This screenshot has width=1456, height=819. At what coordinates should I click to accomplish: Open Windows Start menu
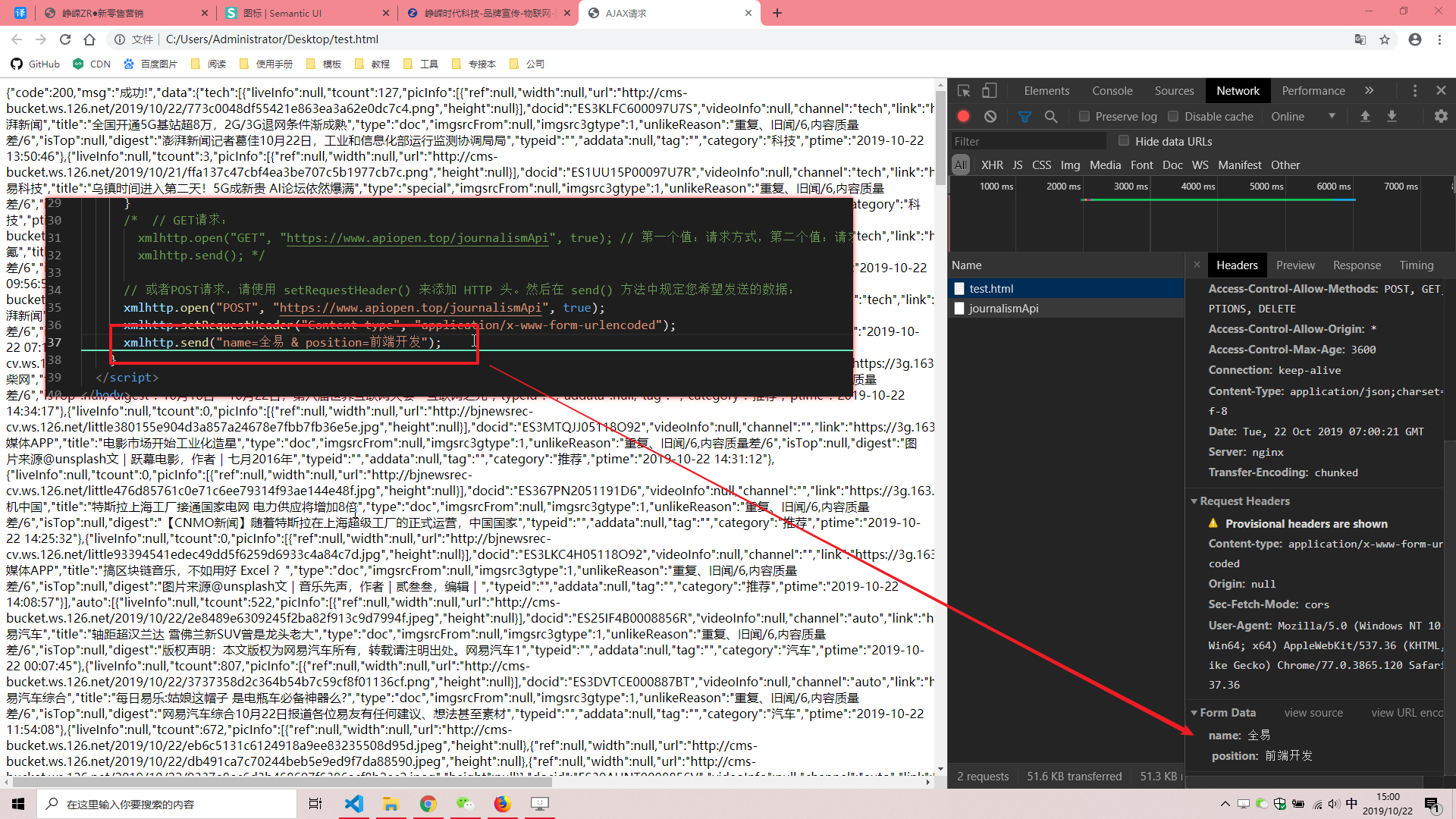[18, 804]
